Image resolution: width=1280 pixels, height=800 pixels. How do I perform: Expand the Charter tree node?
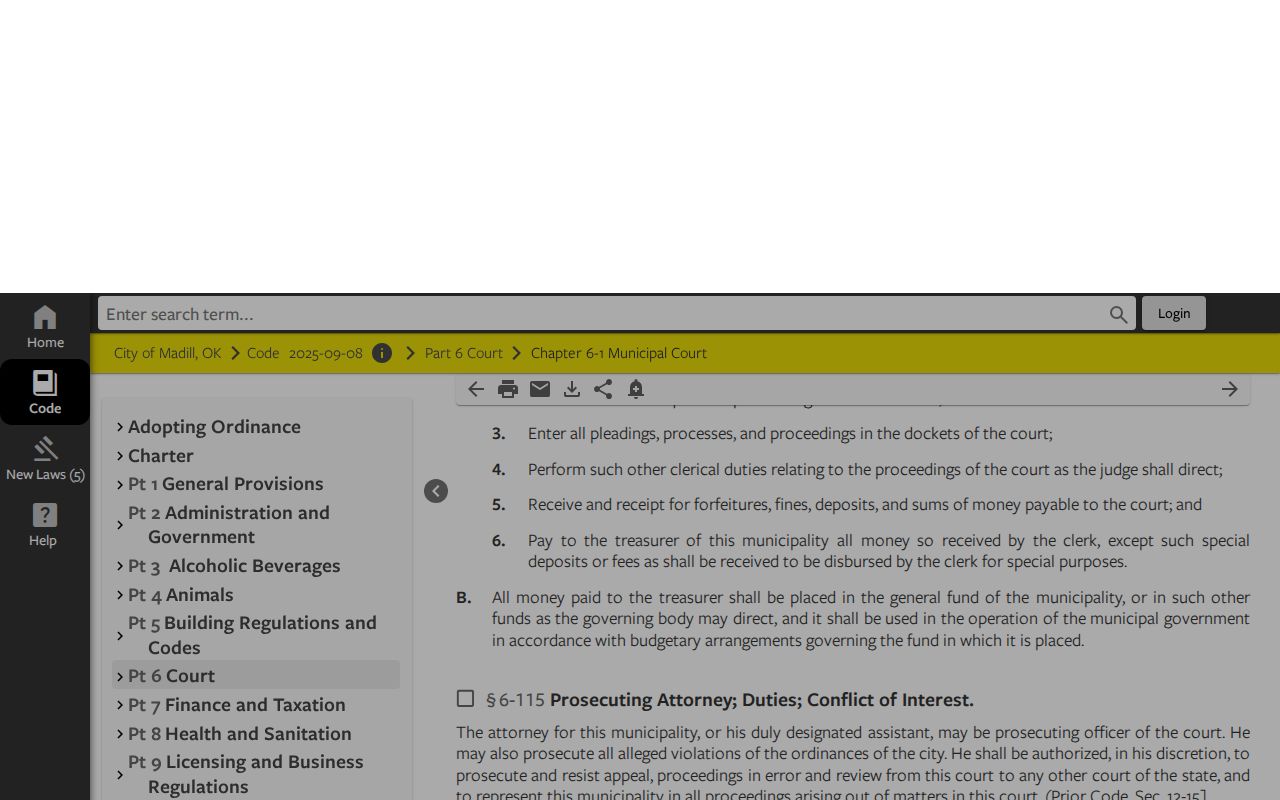pos(120,456)
